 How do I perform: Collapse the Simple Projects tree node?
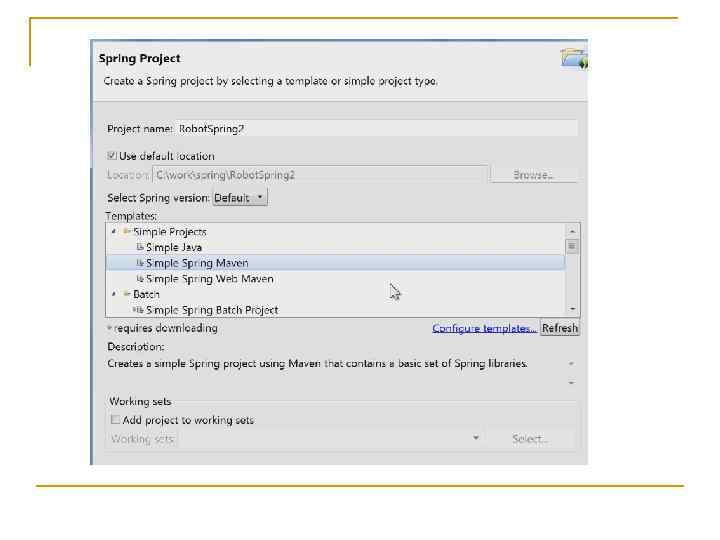[113, 232]
